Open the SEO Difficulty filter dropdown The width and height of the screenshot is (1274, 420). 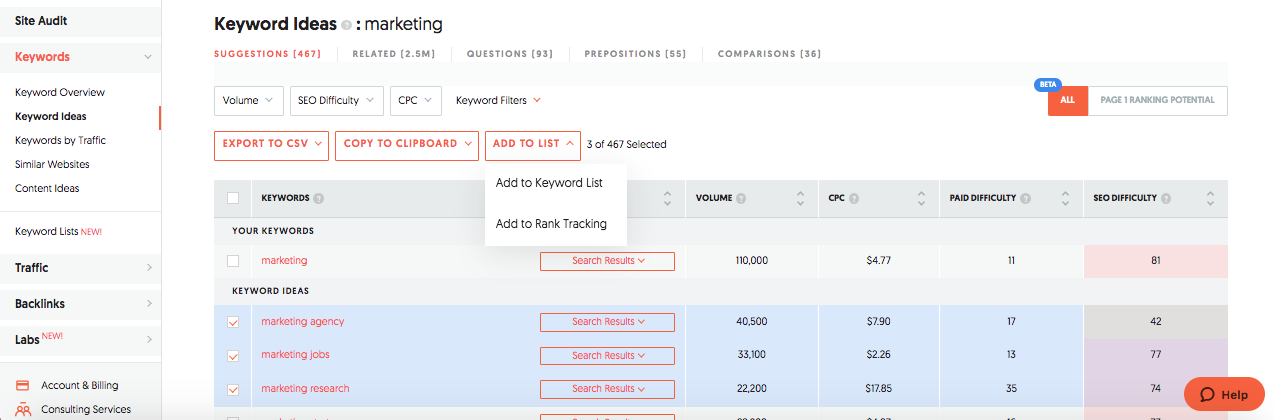coord(336,100)
